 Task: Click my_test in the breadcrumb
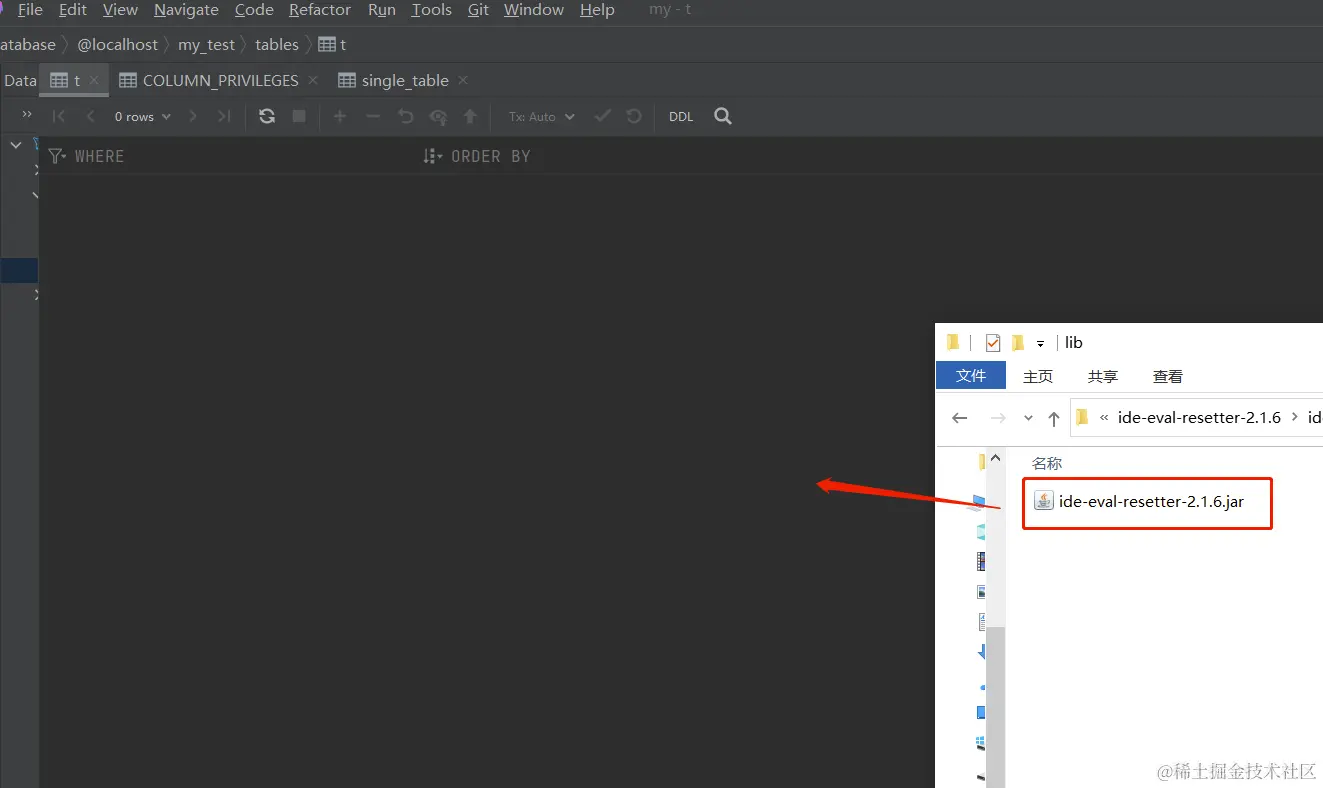click(x=206, y=44)
